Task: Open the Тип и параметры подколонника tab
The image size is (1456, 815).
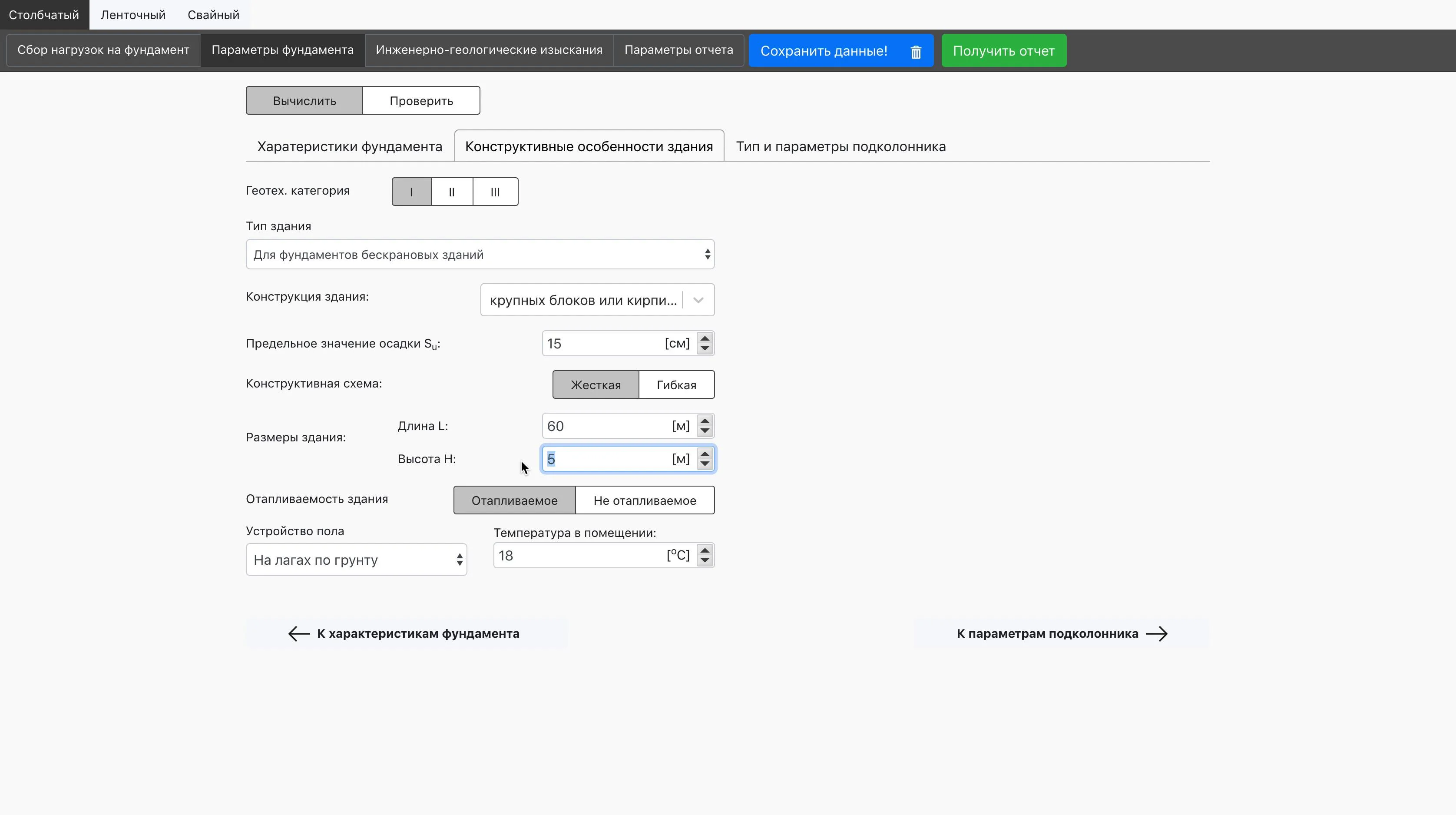Action: coord(841,146)
